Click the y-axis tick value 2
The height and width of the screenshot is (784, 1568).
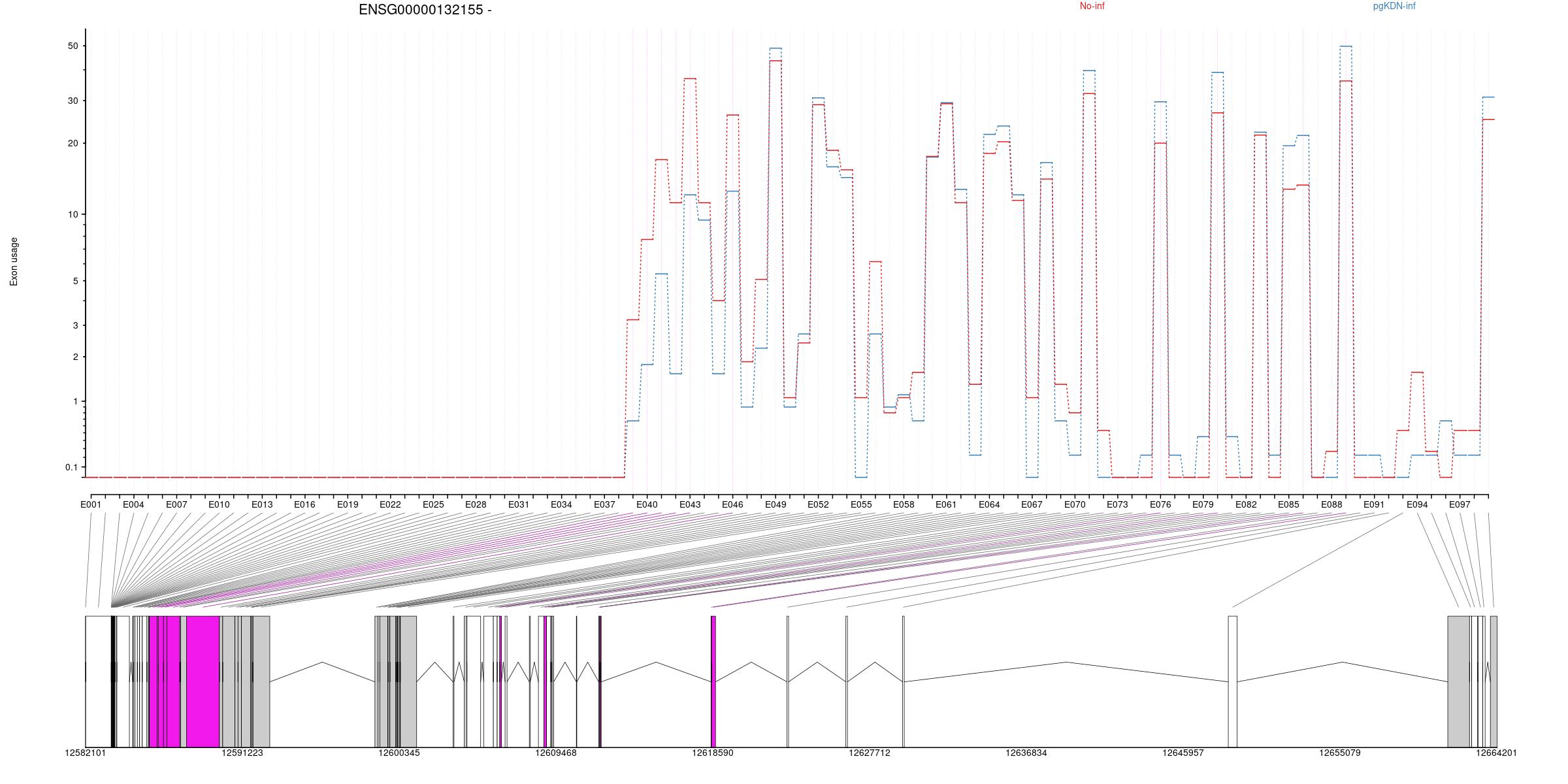click(75, 357)
